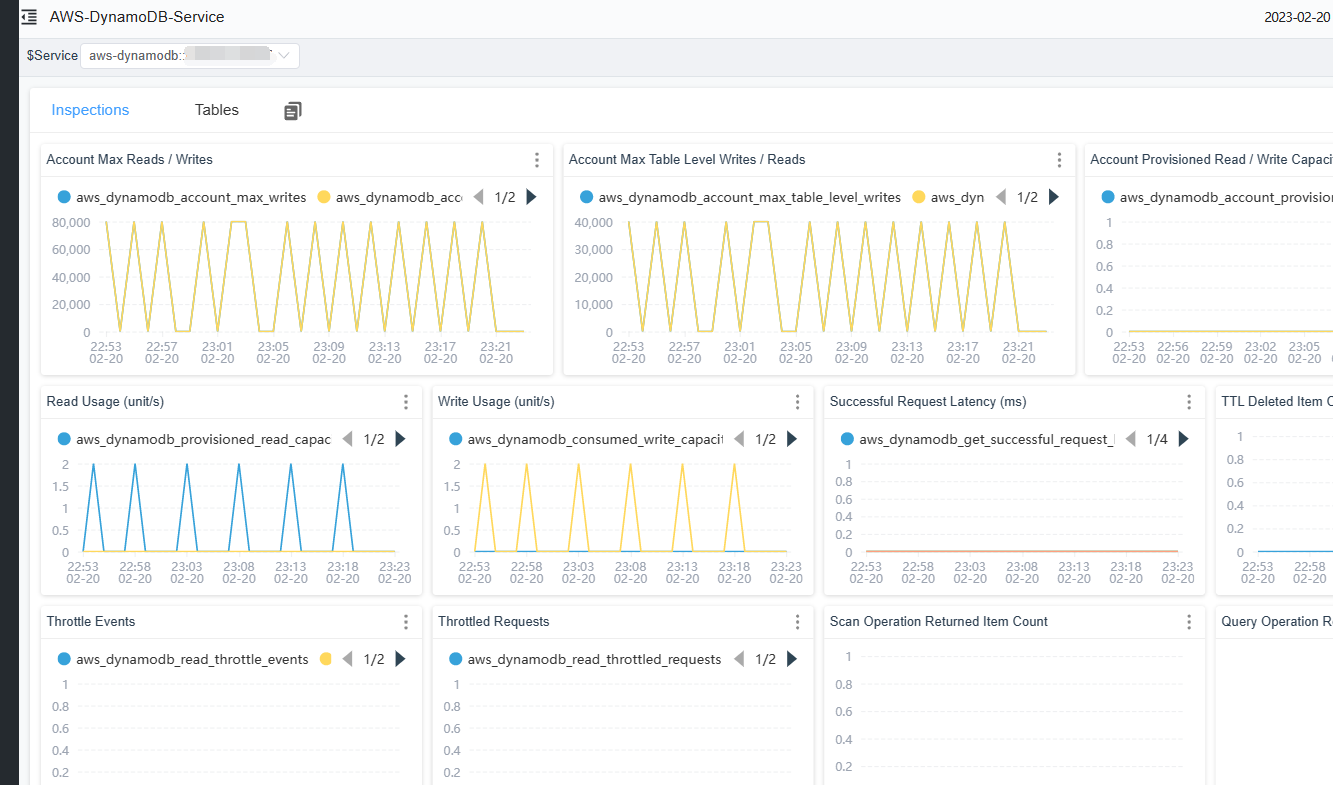The image size is (1333, 785).
Task: Click the yellow color dot in Throttle Events legend
Action: [x=326, y=659]
